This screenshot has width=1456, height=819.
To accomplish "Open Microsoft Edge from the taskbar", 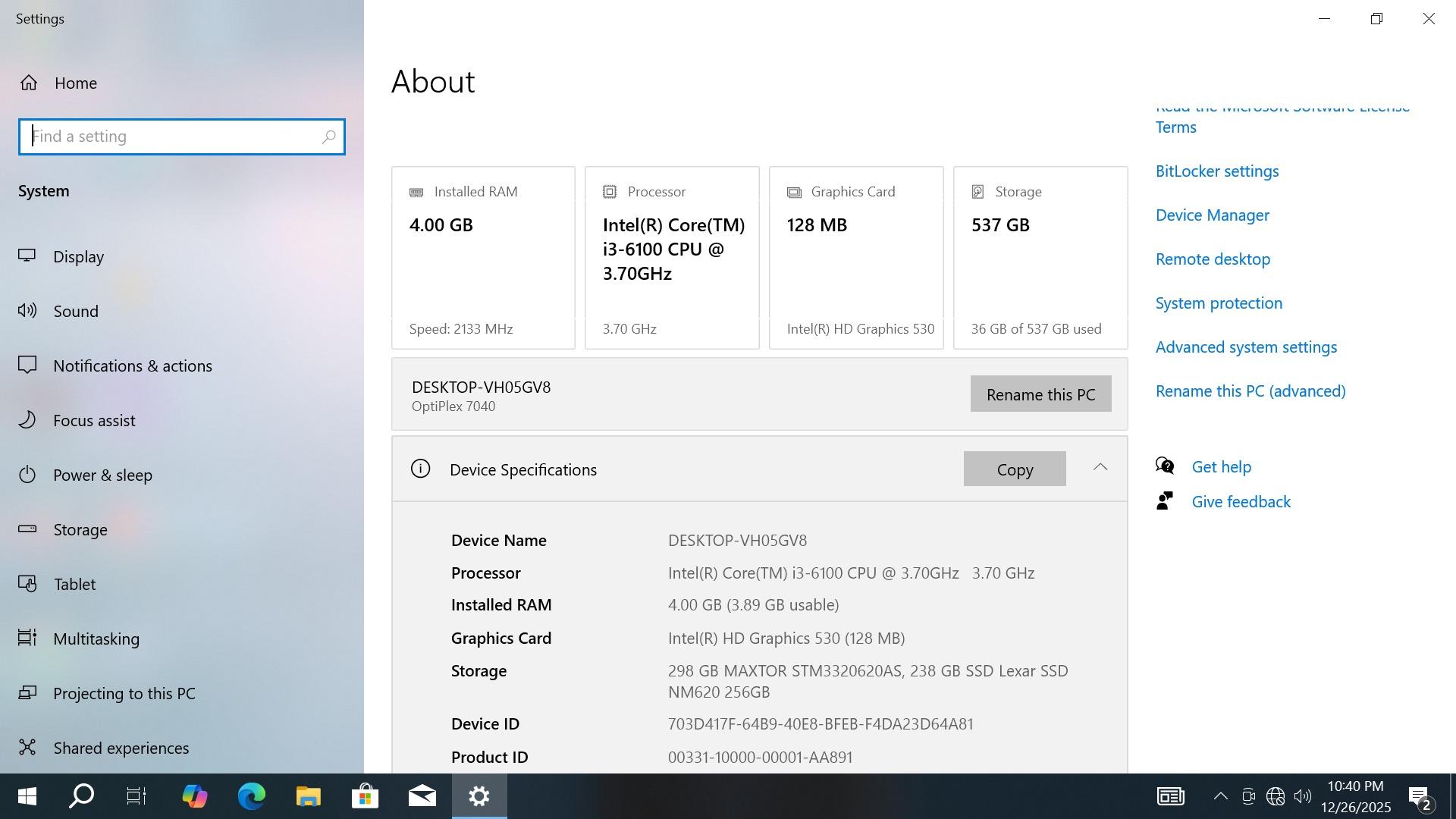I will click(x=252, y=796).
